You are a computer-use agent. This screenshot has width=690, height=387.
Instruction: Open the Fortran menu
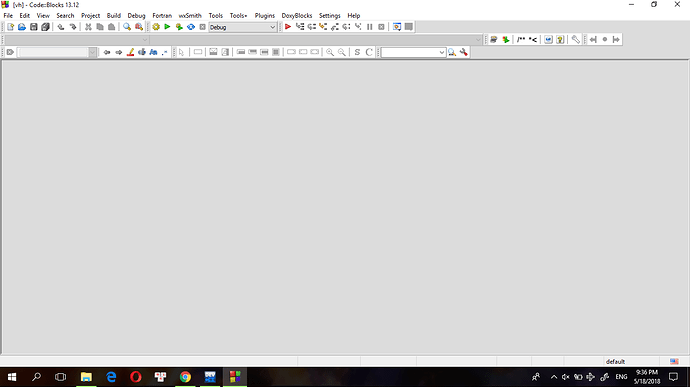pos(162,15)
